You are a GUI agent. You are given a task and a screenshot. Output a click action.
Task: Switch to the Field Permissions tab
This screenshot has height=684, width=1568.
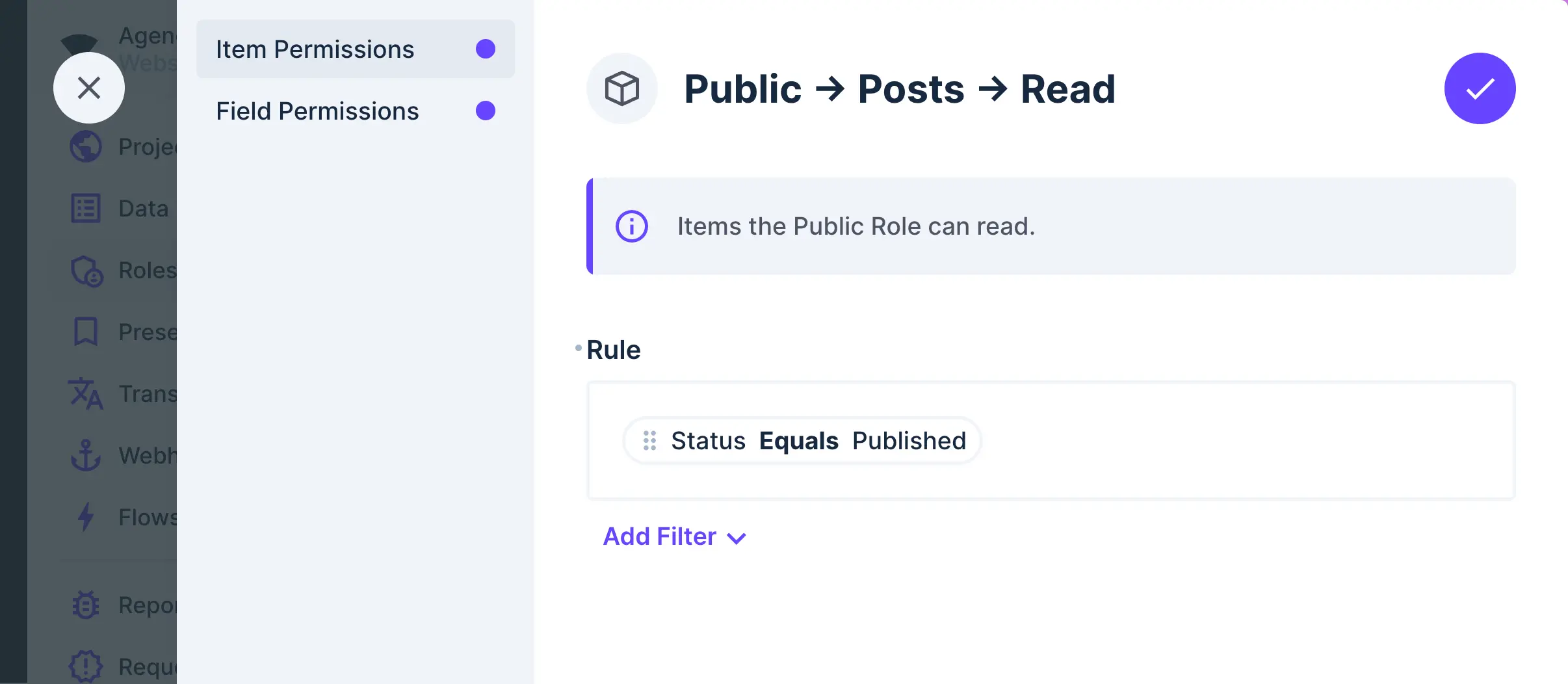tap(317, 111)
